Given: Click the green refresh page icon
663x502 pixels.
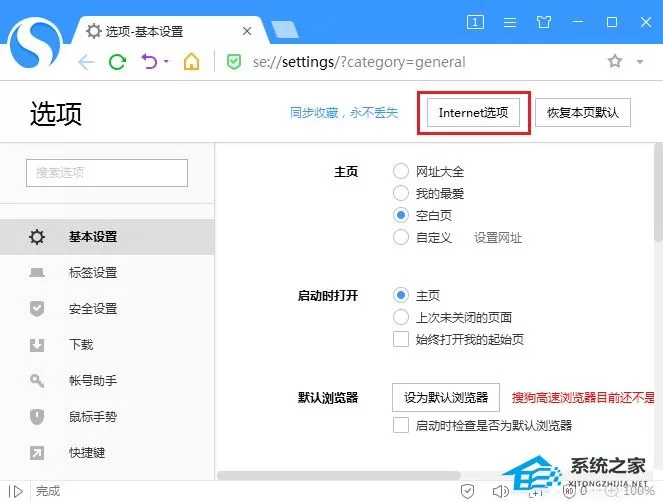Looking at the screenshot, I should 117,62.
